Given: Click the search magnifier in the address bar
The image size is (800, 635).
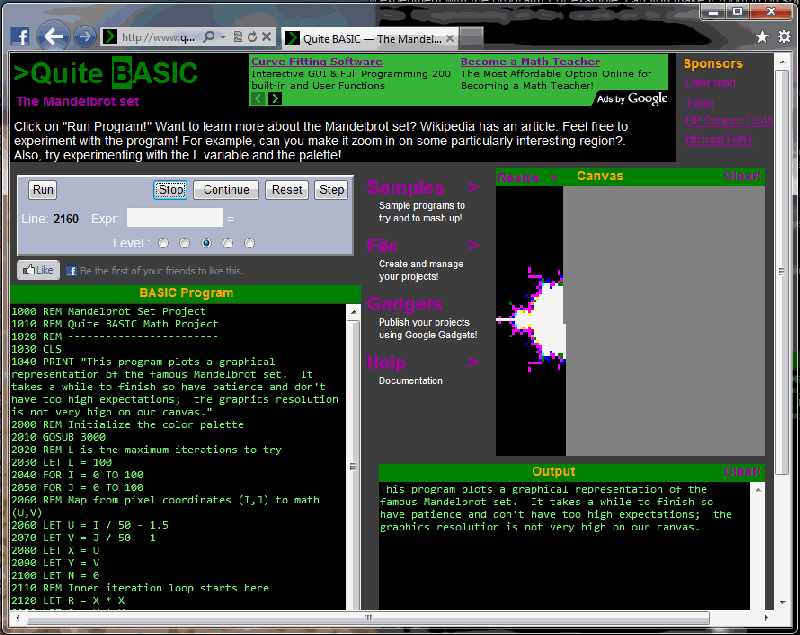Looking at the screenshot, I should pos(209,37).
